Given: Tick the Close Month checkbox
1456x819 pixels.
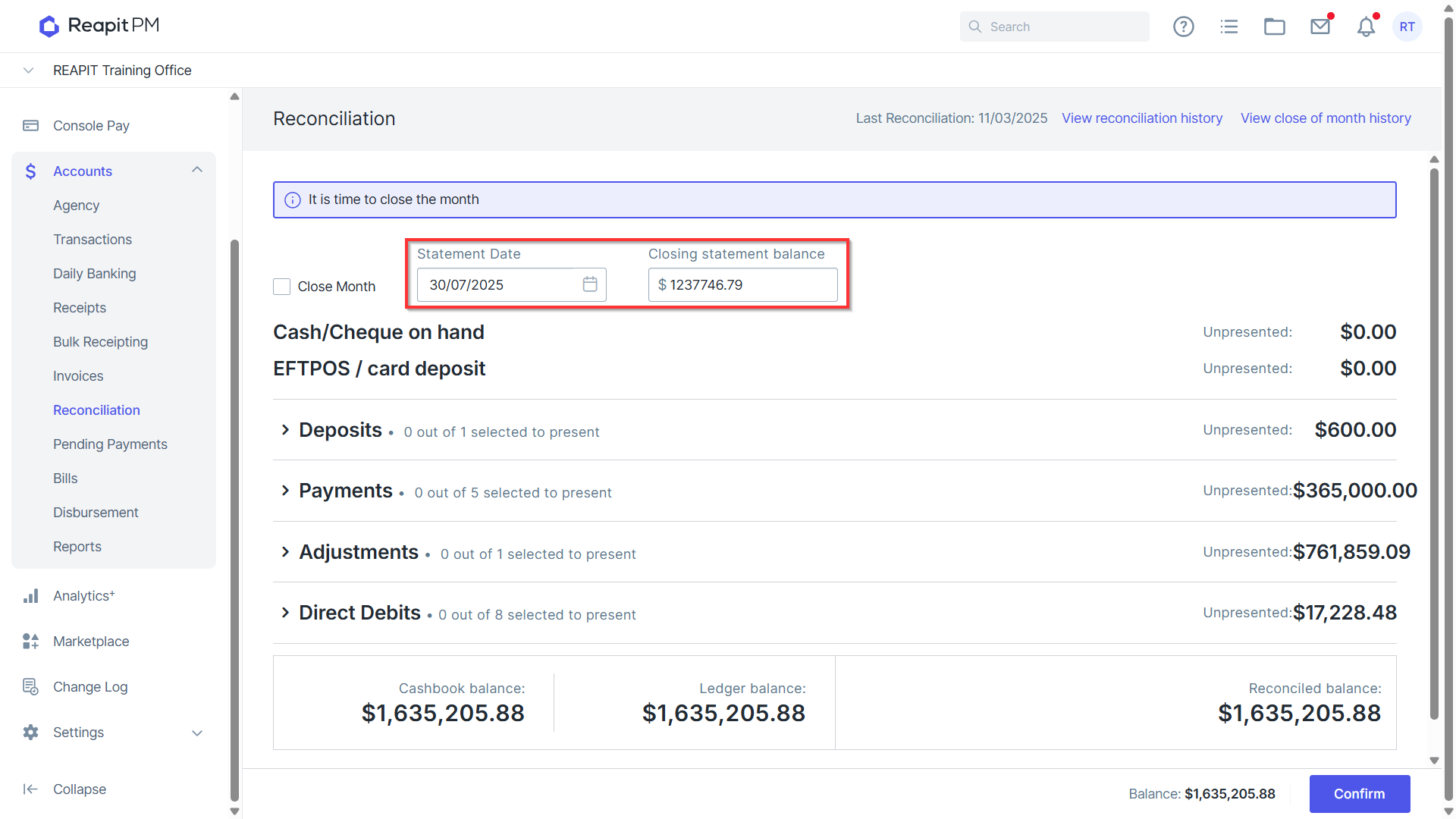Looking at the screenshot, I should 281,287.
